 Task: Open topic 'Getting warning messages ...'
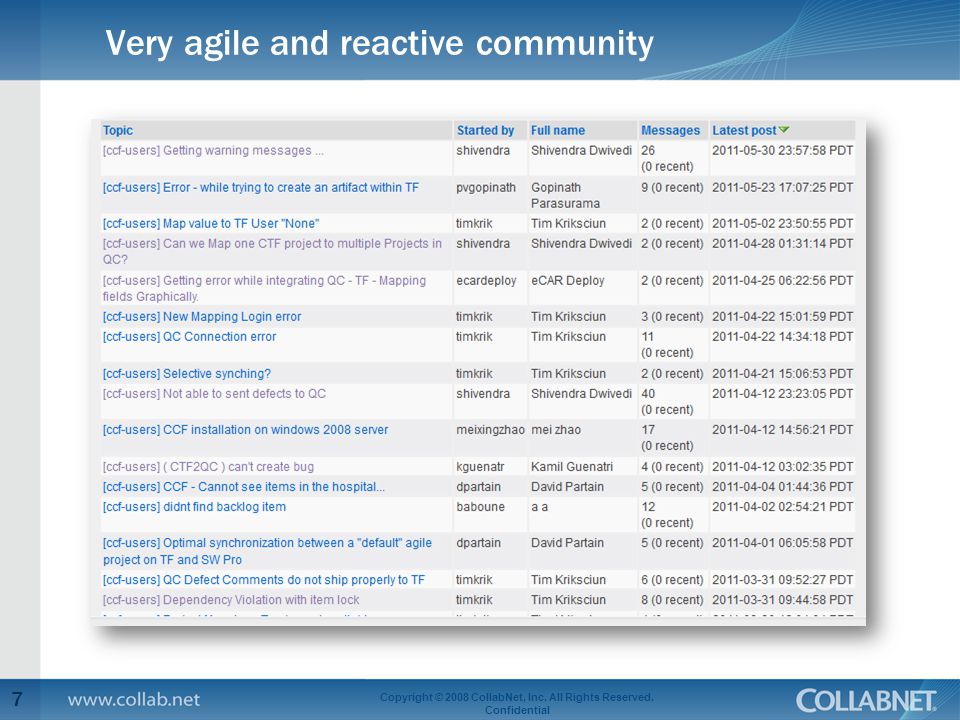pyautogui.click(x=213, y=151)
